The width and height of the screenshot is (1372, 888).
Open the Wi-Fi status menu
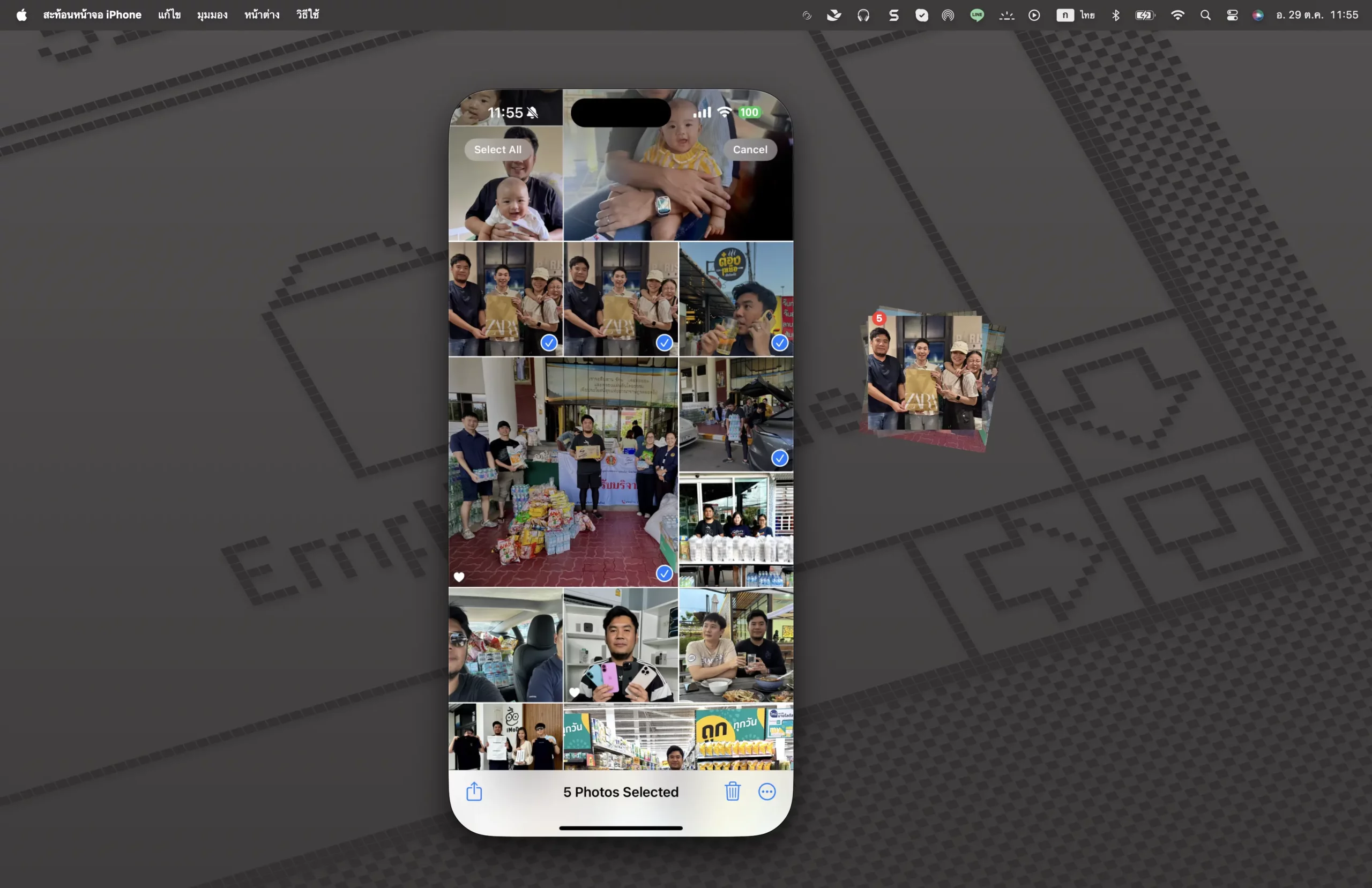click(1177, 16)
